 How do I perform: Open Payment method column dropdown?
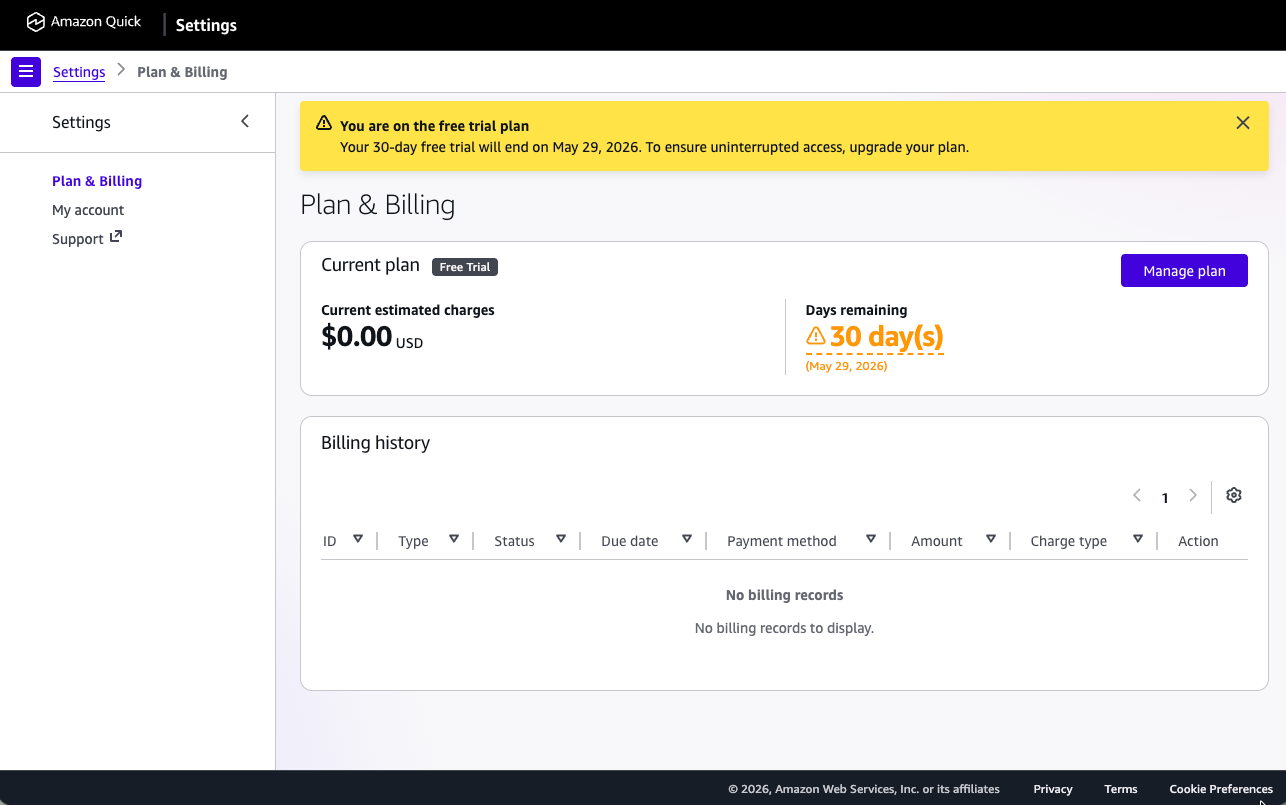871,540
